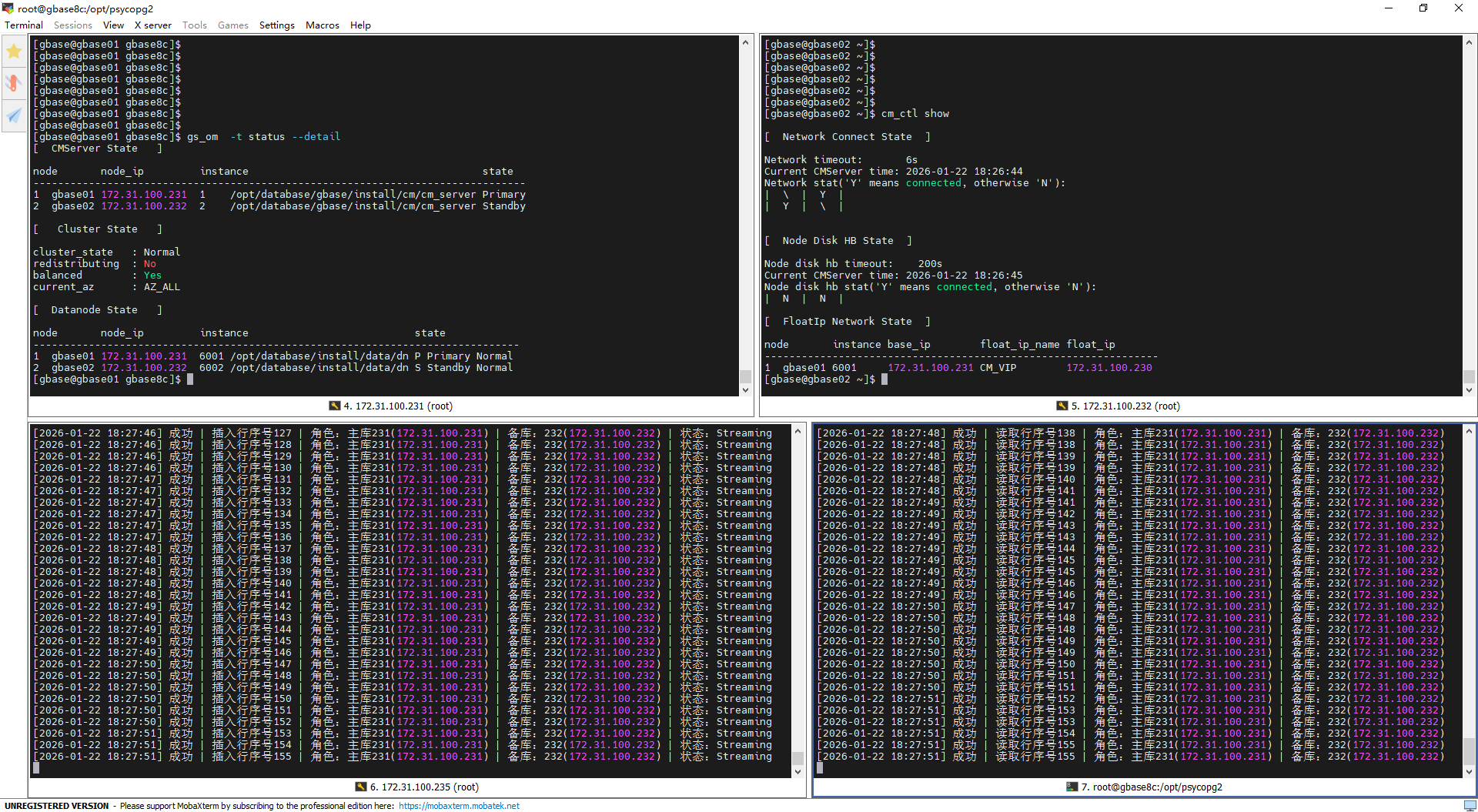Click the terminal icon of tab 4 (172.31.100.231)

point(334,406)
